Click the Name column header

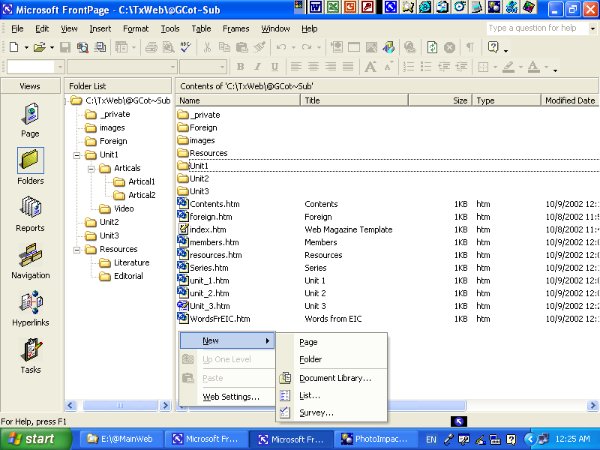pyautogui.click(x=238, y=101)
